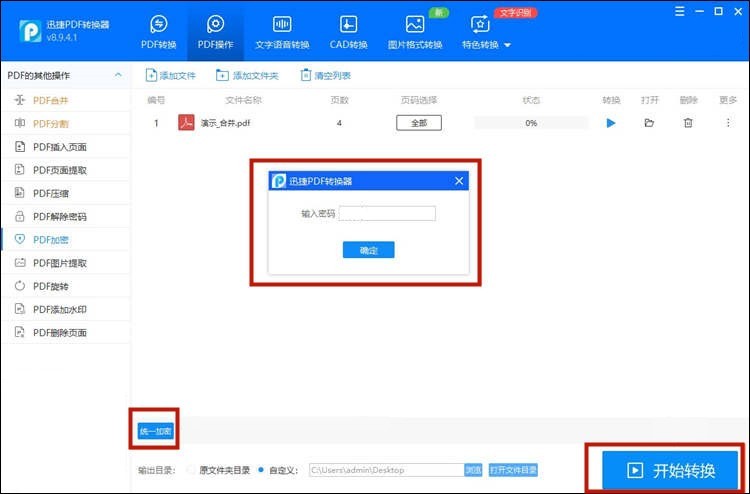750x494 pixels.
Task: Select PDF压缩 in sidebar
Action: point(65,193)
